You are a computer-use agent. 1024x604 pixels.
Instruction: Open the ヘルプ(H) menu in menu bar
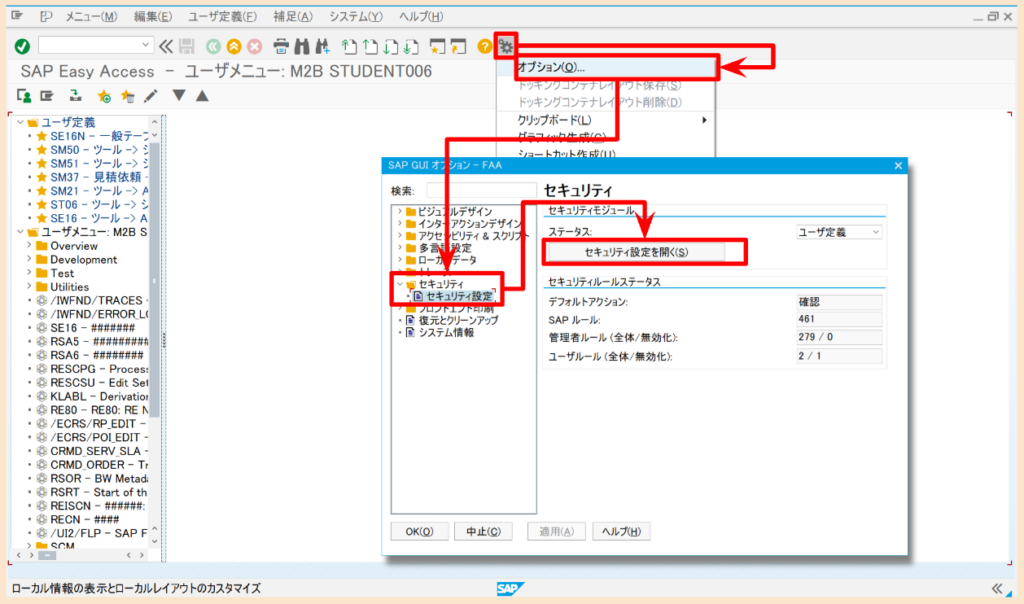click(x=421, y=16)
